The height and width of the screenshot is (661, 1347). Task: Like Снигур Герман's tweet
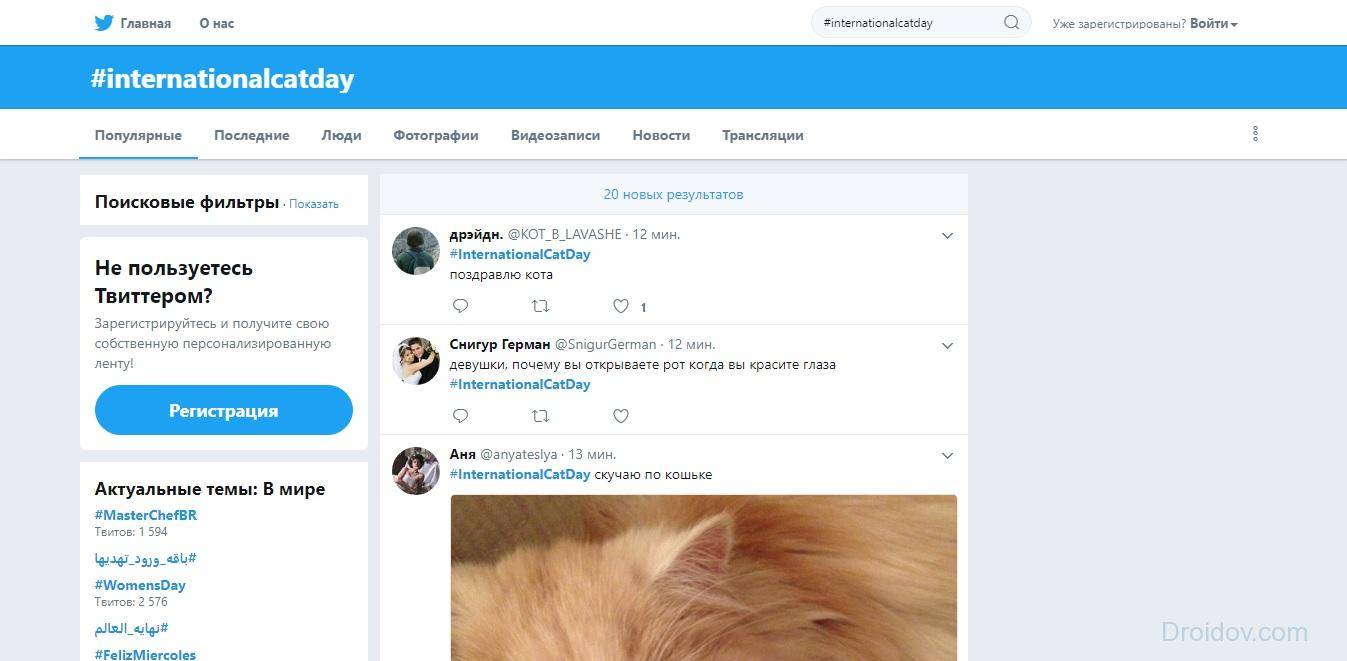click(621, 416)
